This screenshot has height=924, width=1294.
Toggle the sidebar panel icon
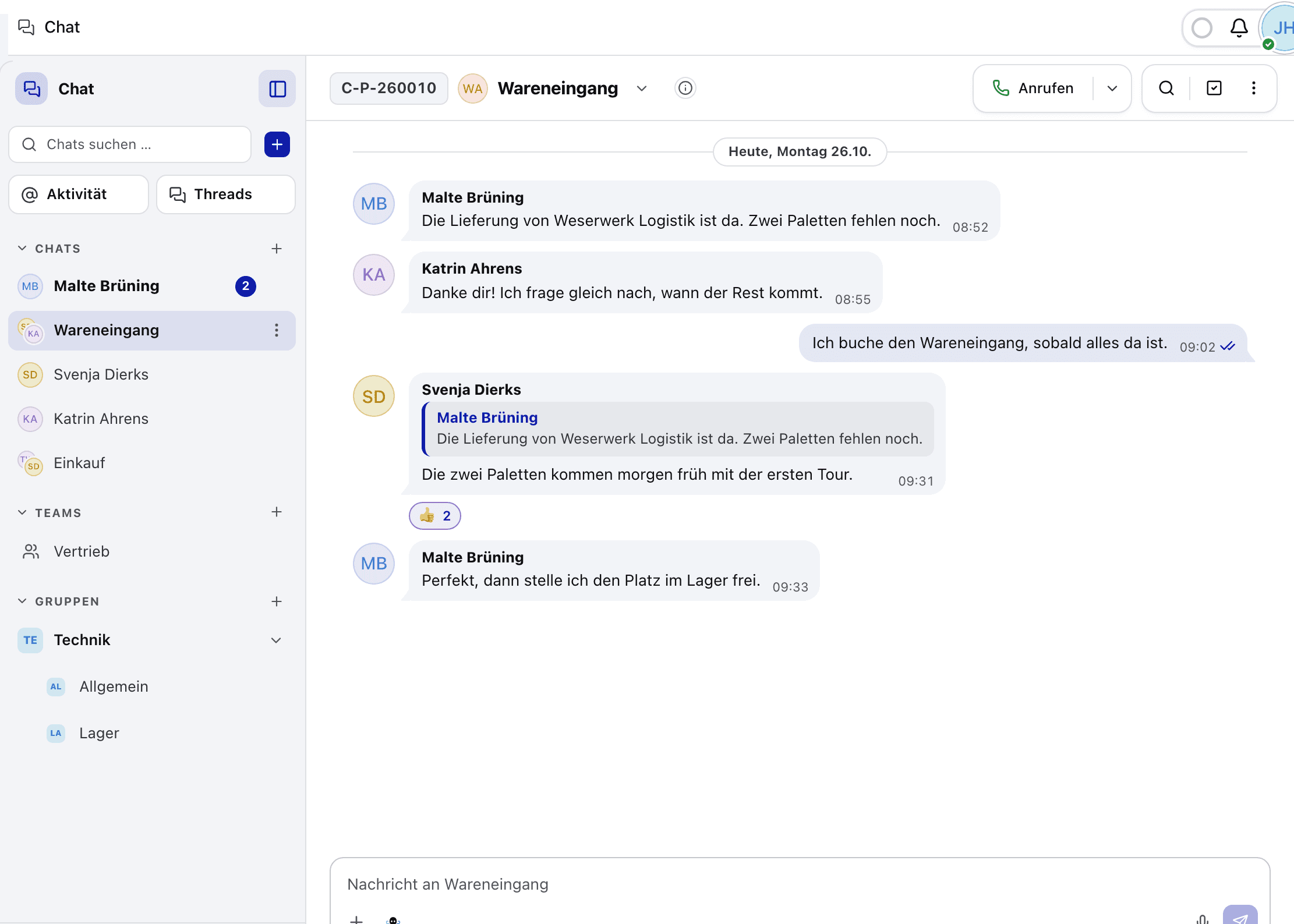tap(277, 88)
